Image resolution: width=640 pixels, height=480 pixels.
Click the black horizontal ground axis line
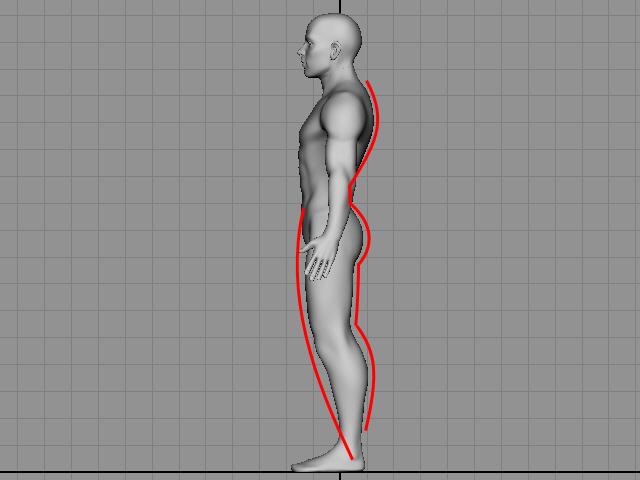[x=150, y=471]
